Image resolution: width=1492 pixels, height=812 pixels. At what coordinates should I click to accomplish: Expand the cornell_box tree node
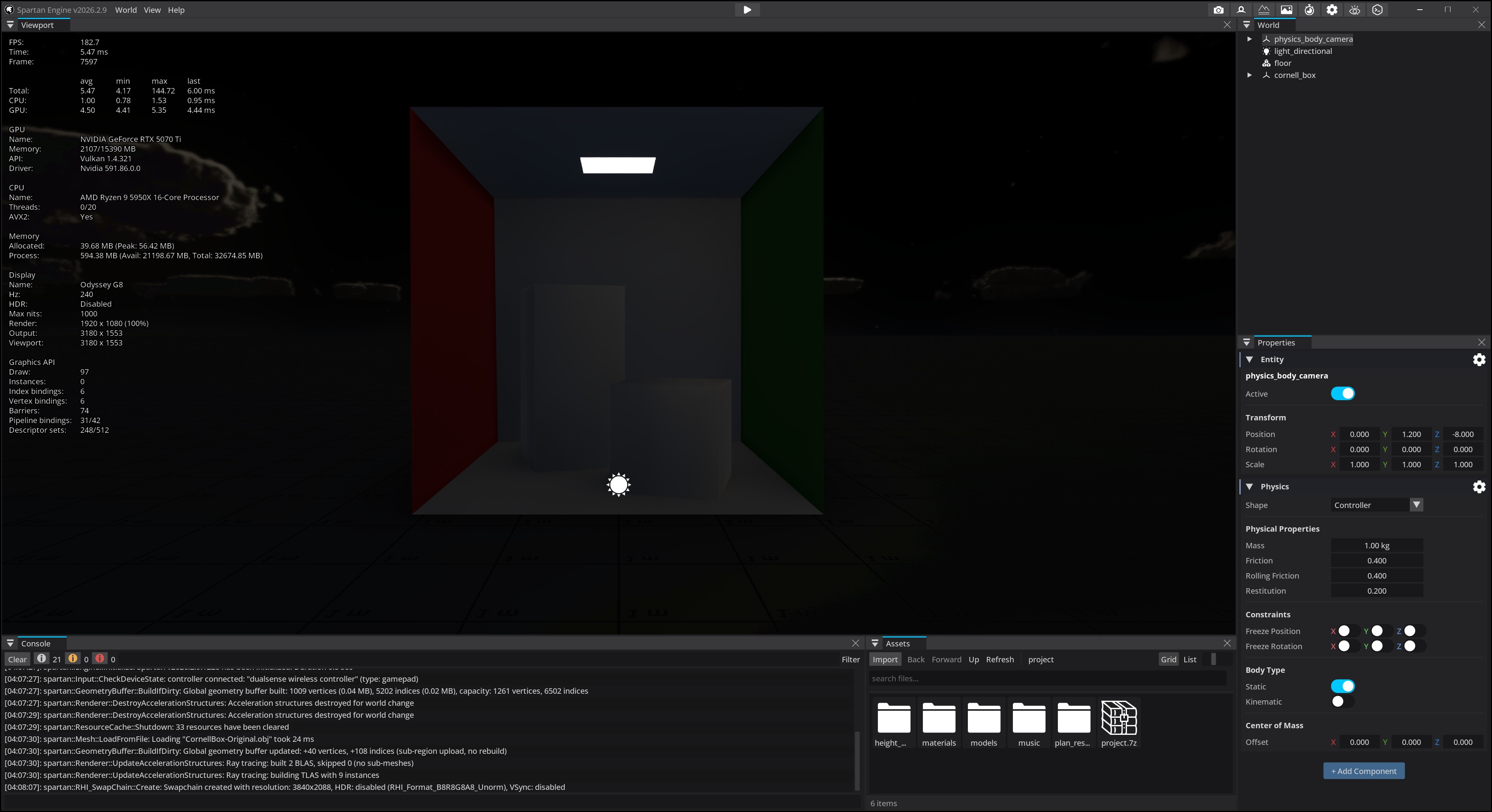(1249, 75)
